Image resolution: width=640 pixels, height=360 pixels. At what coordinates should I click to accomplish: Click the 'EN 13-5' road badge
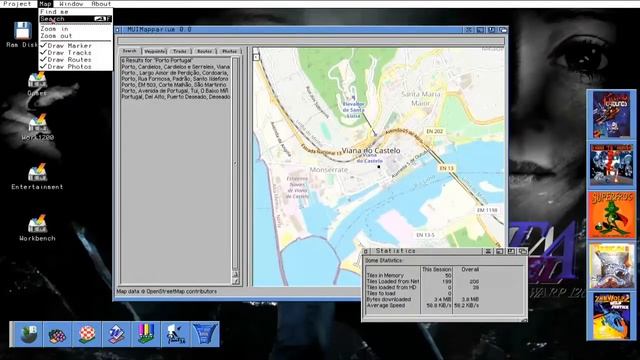pyautogui.click(x=425, y=235)
